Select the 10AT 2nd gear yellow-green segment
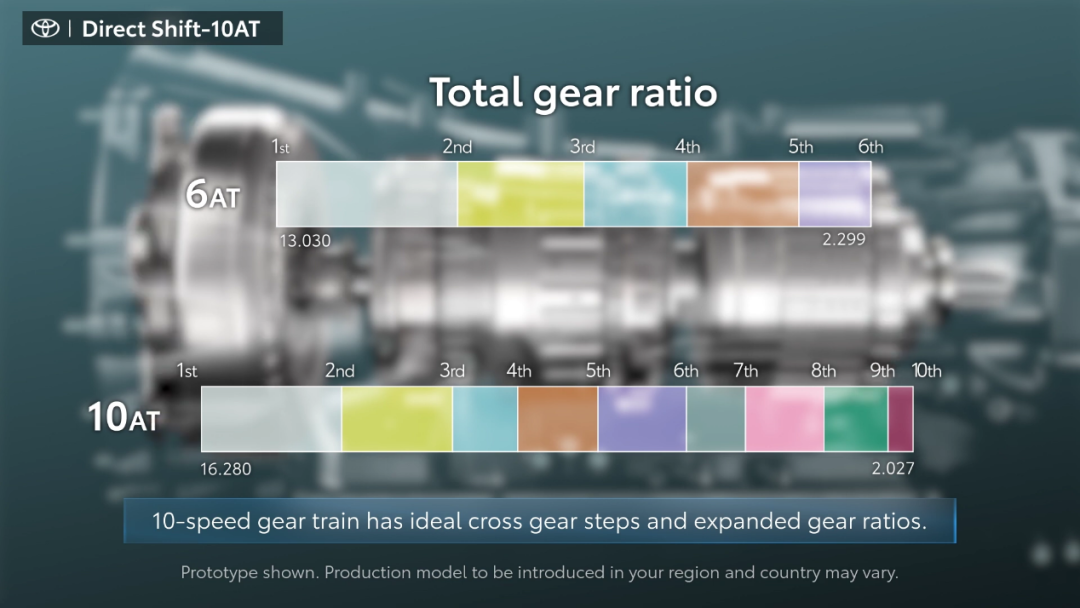 (397, 419)
